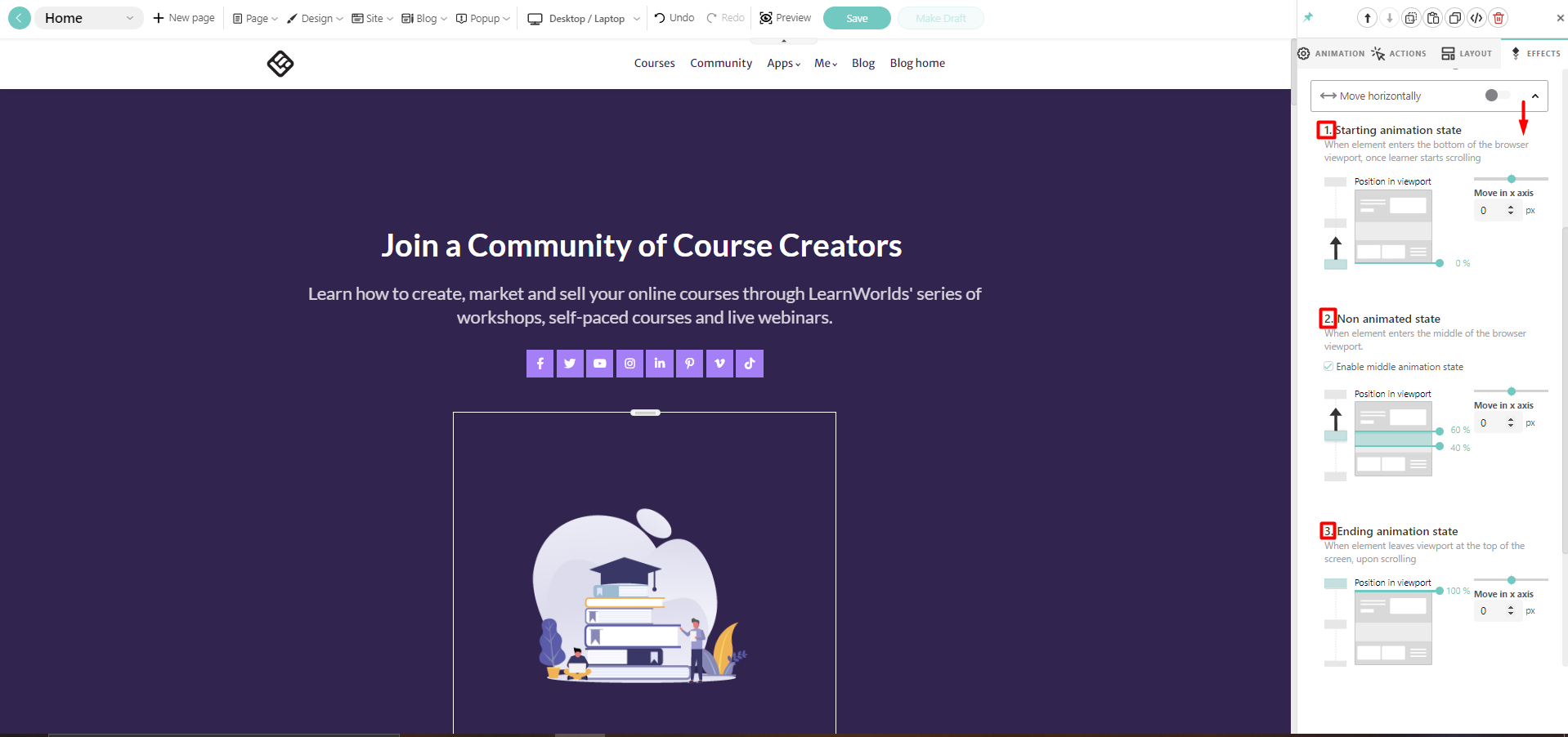Image resolution: width=1568 pixels, height=737 pixels.
Task: Uncheck Enable middle animation state
Action: (1328, 366)
